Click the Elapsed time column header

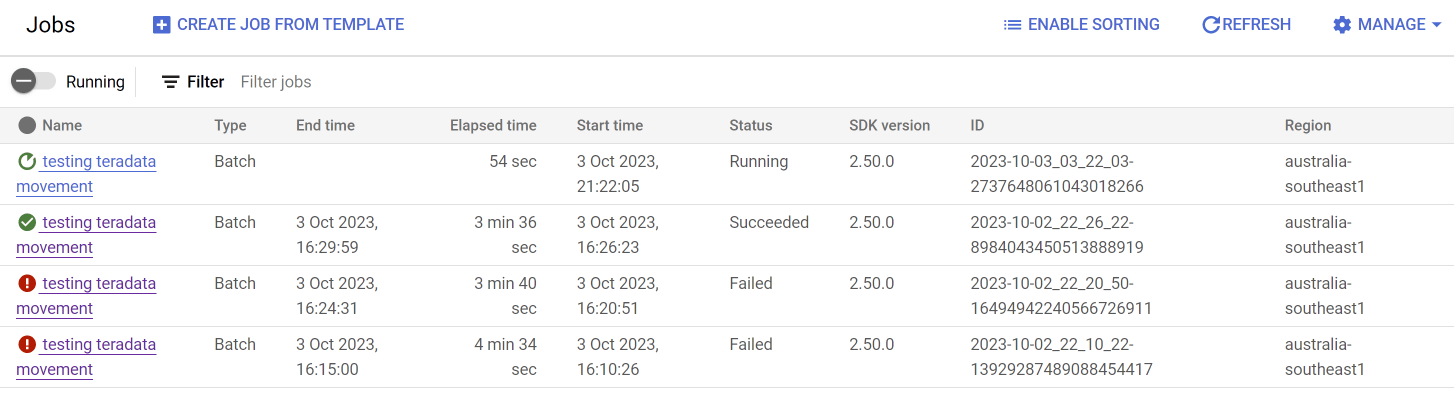click(493, 125)
